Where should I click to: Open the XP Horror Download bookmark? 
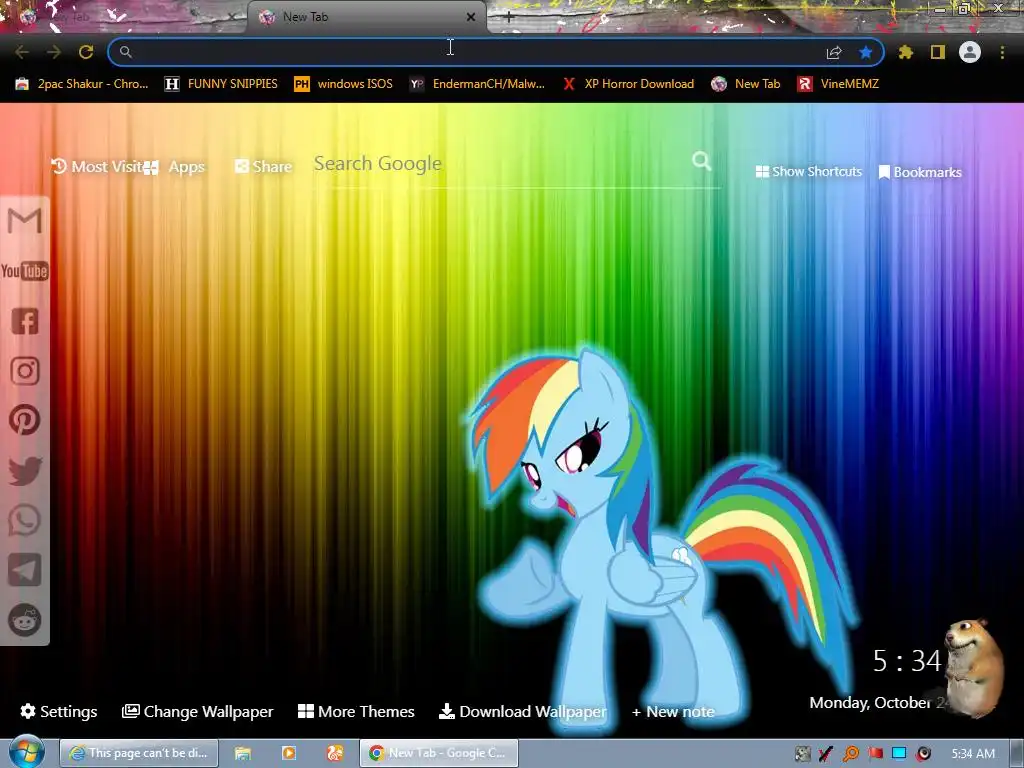pyautogui.click(x=628, y=84)
